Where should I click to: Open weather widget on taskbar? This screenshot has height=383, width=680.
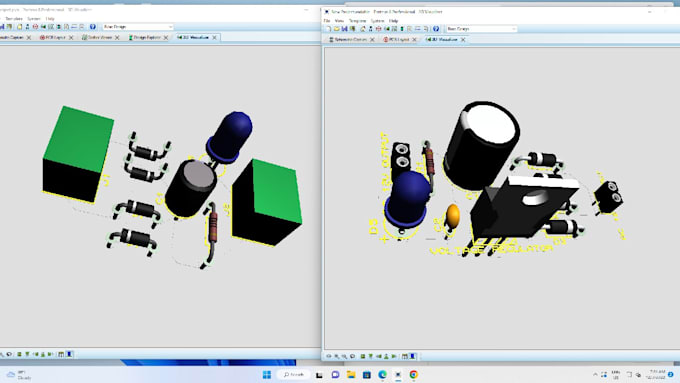[19, 375]
